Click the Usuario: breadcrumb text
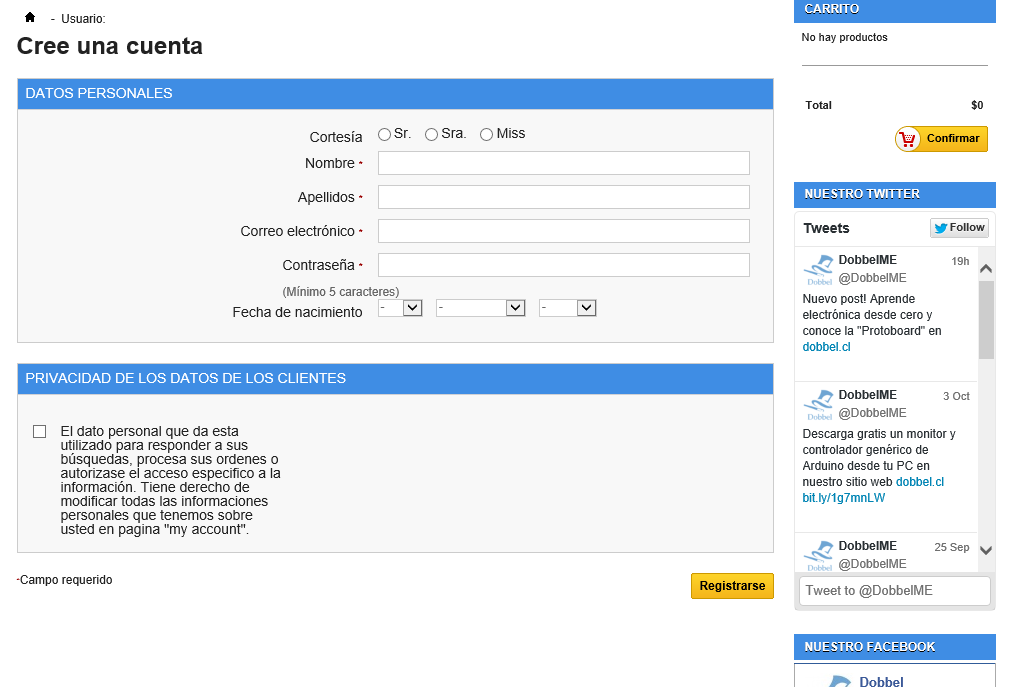This screenshot has width=1009, height=687. 83,19
